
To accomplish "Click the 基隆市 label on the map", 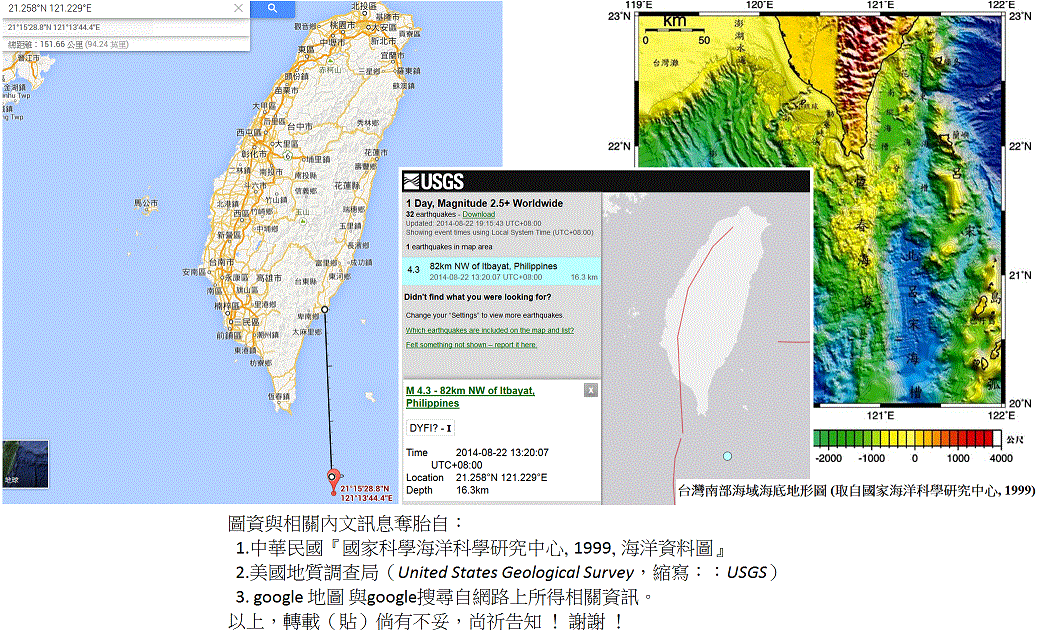I will click(x=388, y=16).
